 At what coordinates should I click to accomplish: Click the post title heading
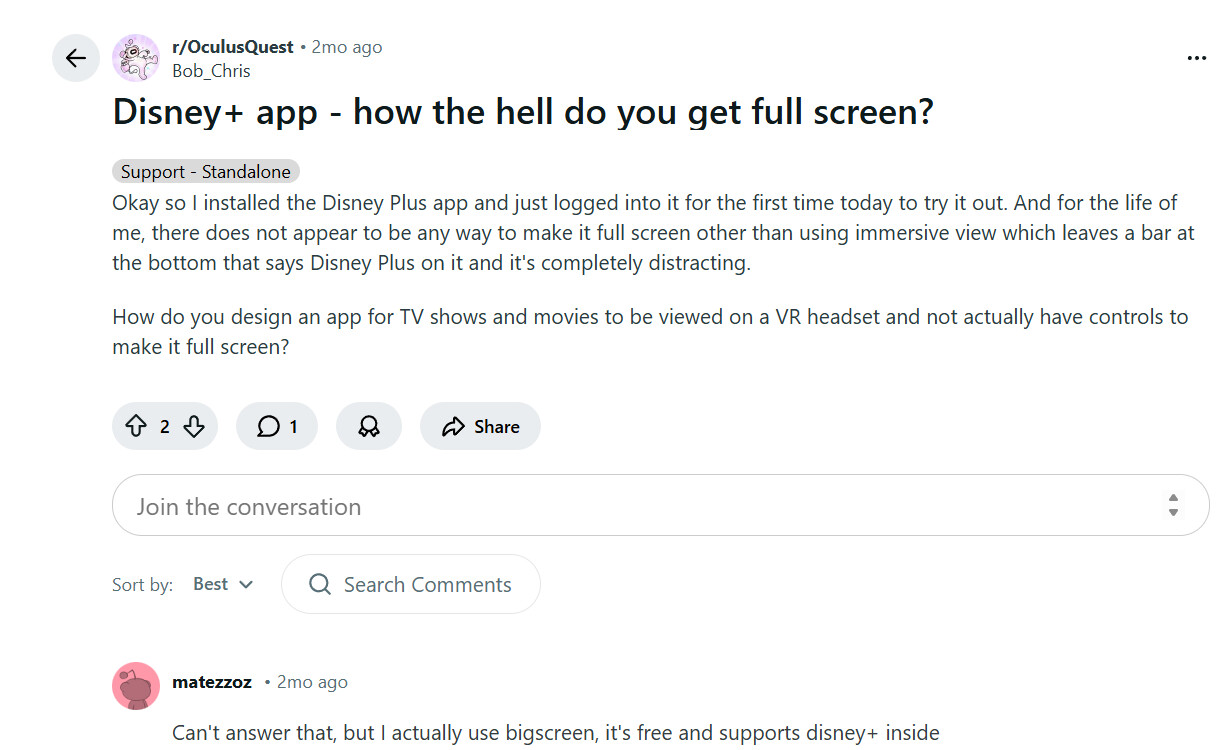point(522,112)
